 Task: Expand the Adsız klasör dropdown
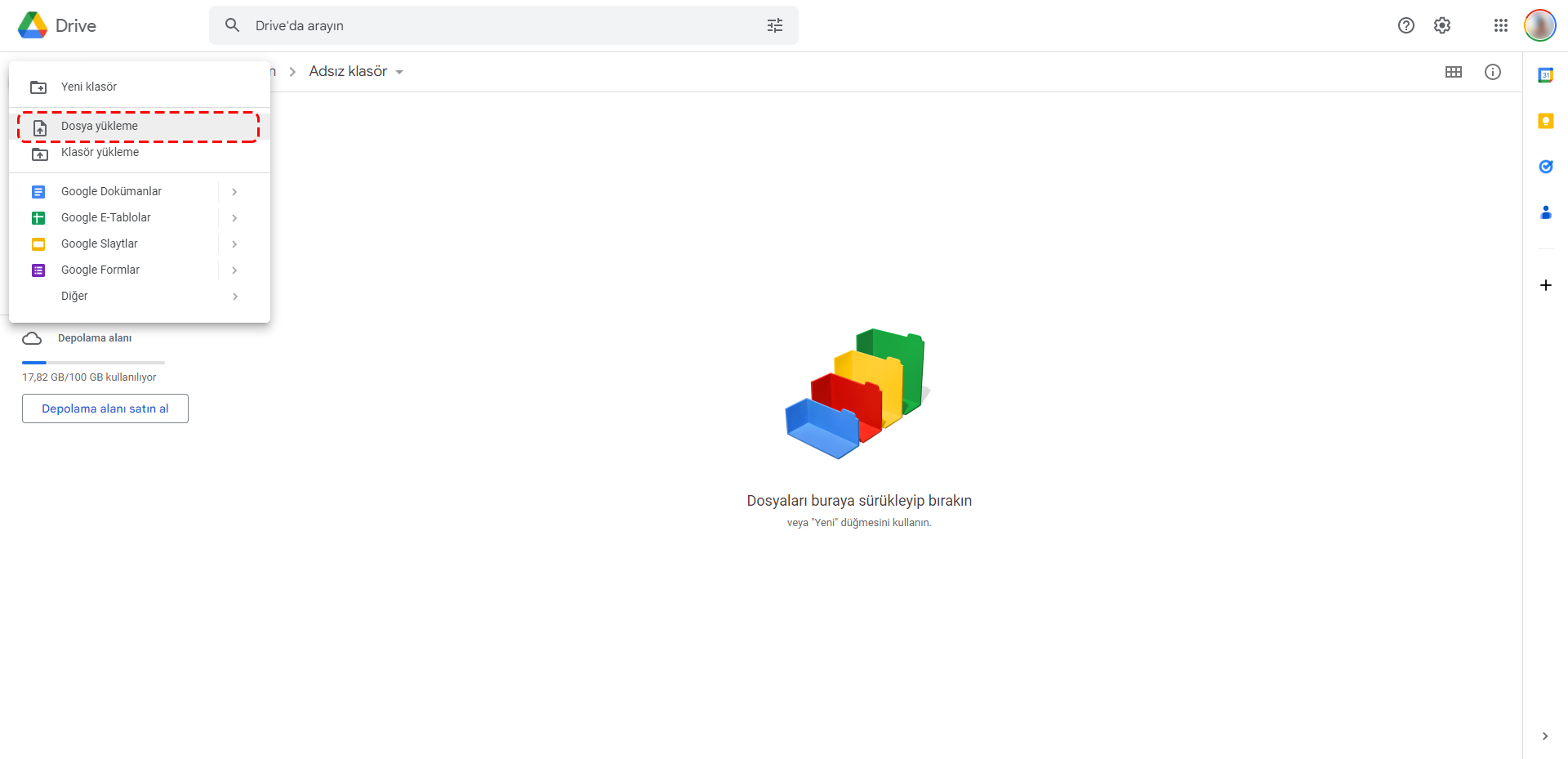pos(399,72)
